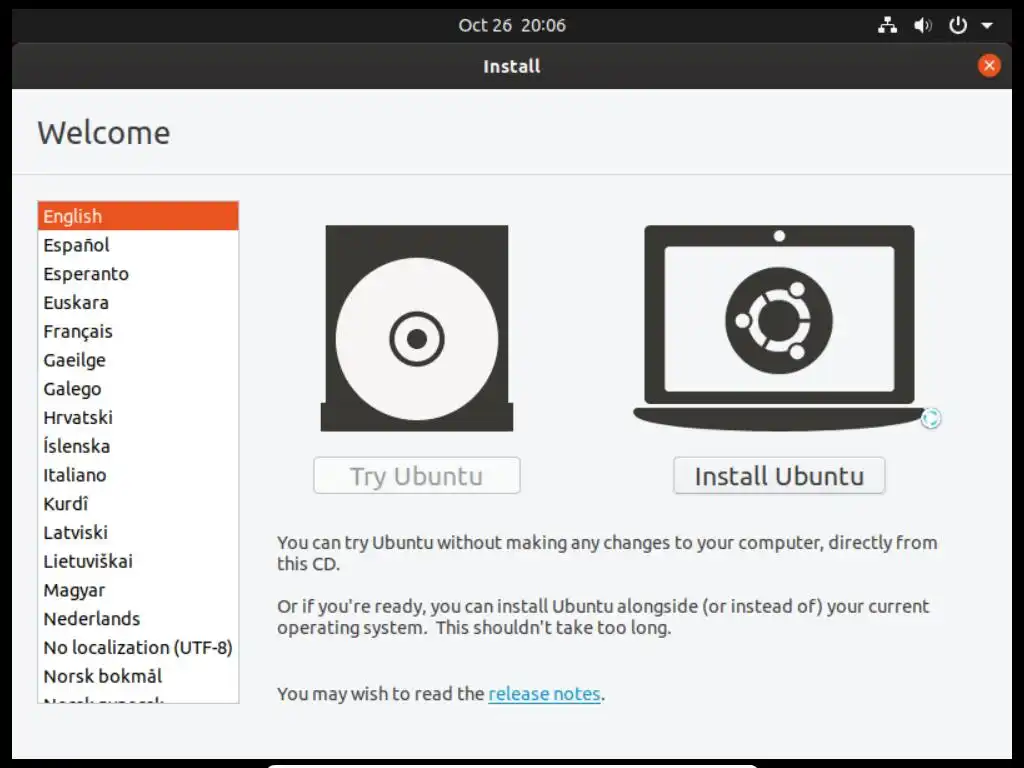This screenshot has width=1024, height=768.
Task: Close the Install window
Action: click(x=989, y=65)
